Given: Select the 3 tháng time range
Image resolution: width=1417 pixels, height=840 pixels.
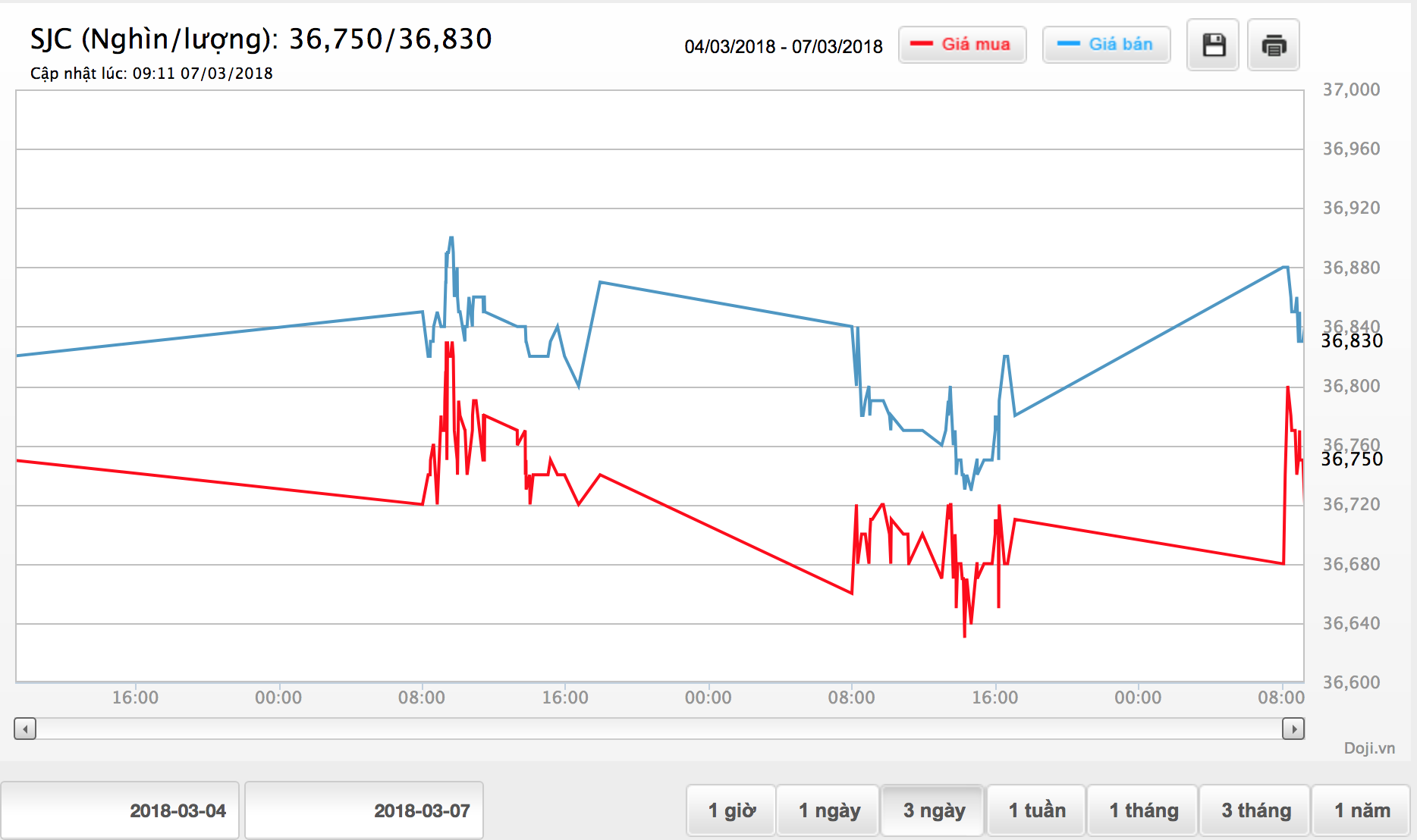Looking at the screenshot, I should tap(1255, 810).
